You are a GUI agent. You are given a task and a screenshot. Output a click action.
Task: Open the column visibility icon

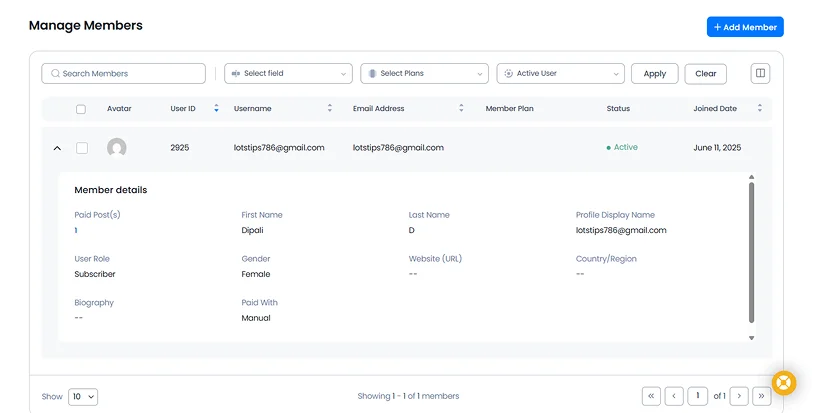[x=760, y=73]
